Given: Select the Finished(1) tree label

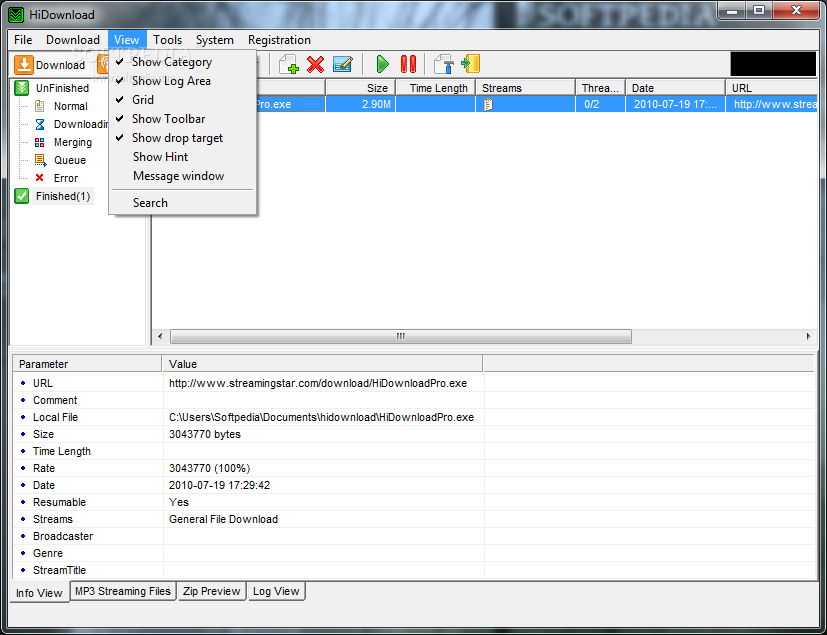Looking at the screenshot, I should tap(63, 196).
